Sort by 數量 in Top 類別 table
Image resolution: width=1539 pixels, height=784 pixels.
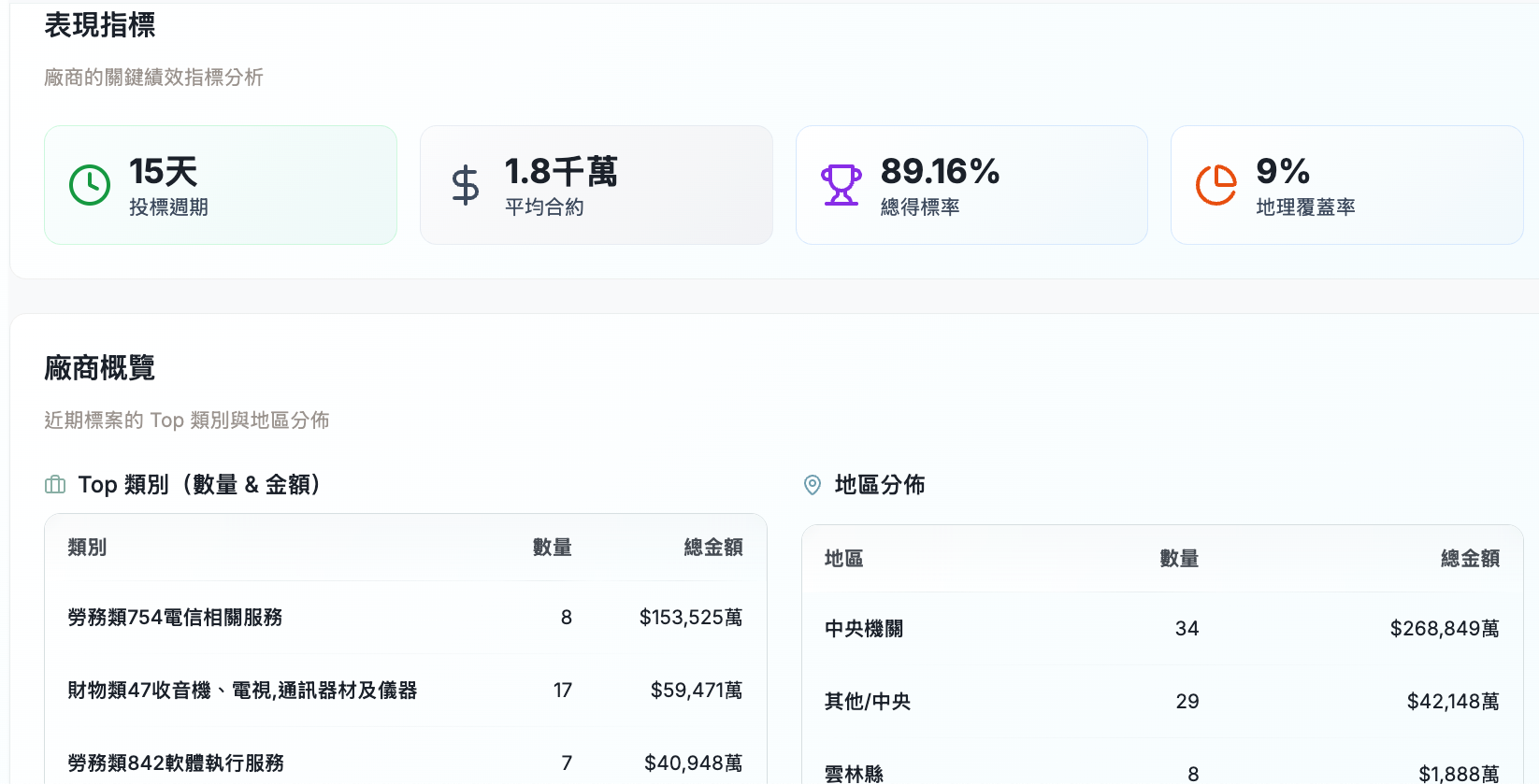click(x=552, y=548)
